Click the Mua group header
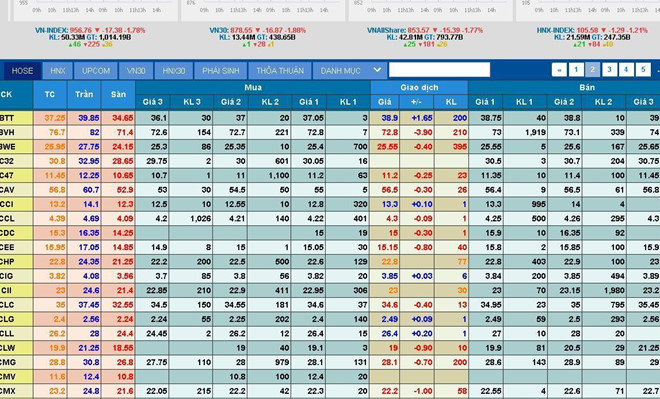 tap(253, 88)
